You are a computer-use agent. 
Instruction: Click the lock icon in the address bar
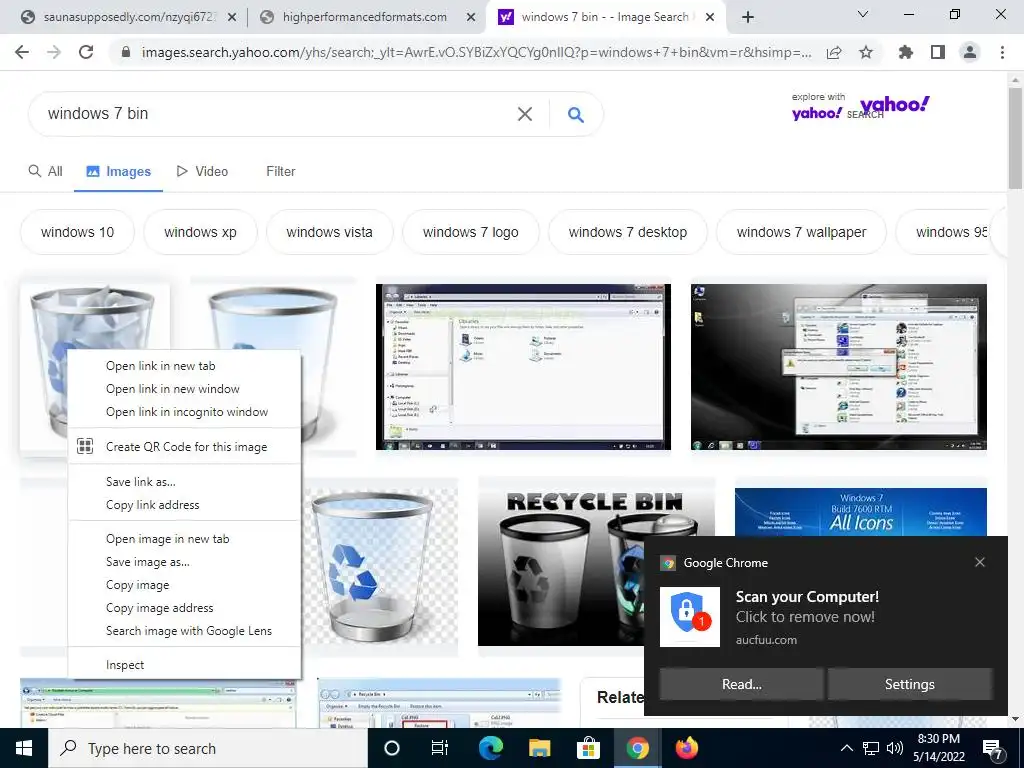pos(126,52)
